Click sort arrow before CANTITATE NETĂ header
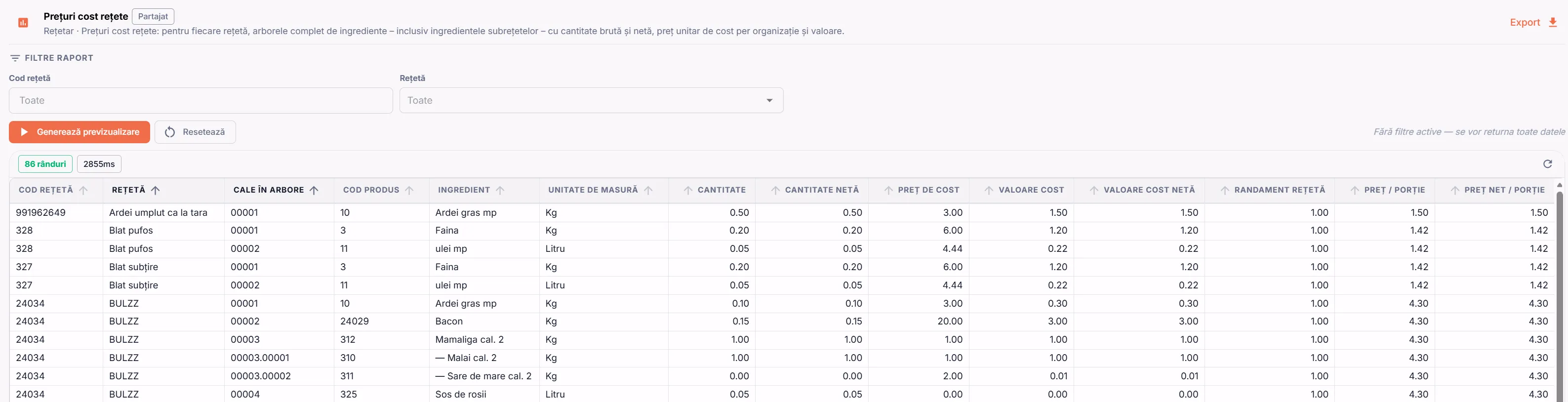The image size is (1568, 402). click(x=775, y=190)
